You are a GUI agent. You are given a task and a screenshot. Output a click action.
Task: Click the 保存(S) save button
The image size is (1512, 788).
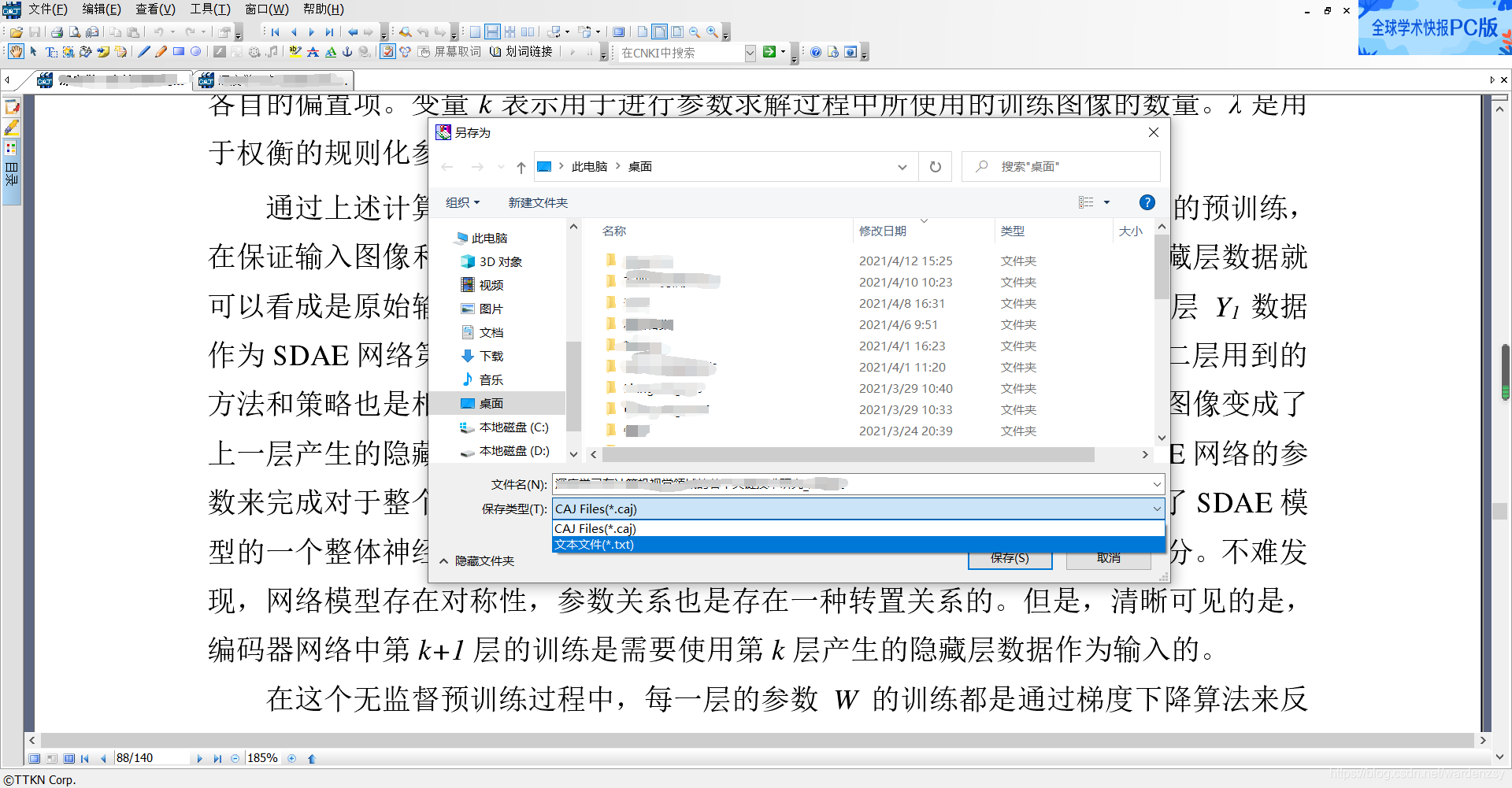[1010, 557]
